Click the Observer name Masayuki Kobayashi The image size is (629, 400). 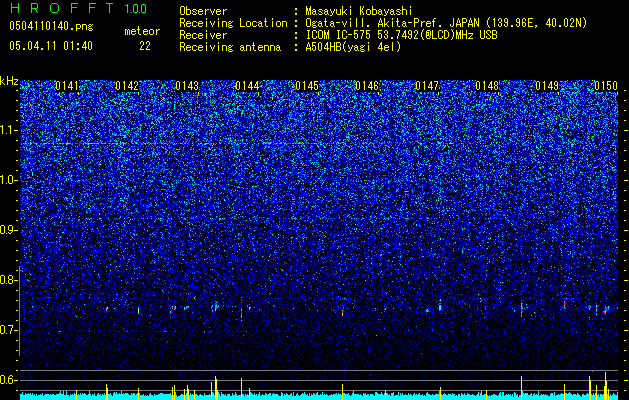tap(359, 11)
